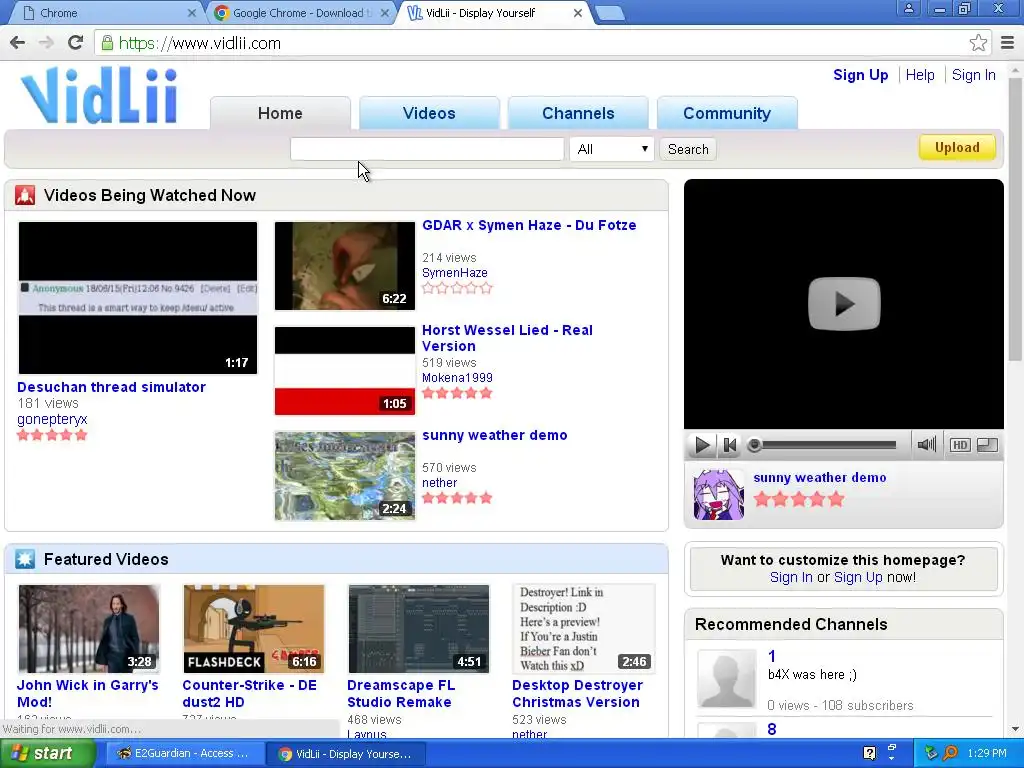This screenshot has height=768, width=1024.
Task: Click the green padlock security icon
Action: click(x=107, y=43)
